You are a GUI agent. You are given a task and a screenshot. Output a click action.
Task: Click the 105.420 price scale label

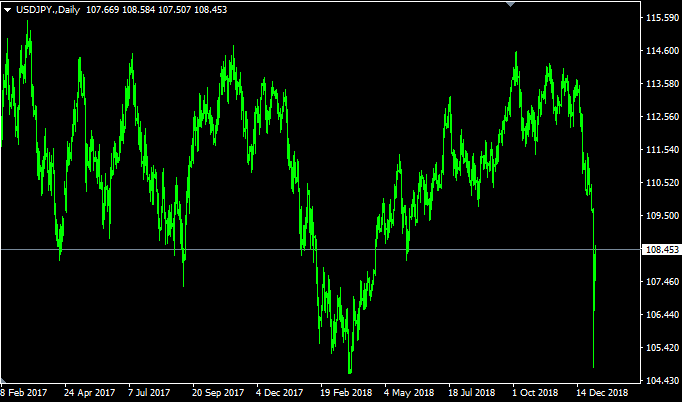point(663,348)
